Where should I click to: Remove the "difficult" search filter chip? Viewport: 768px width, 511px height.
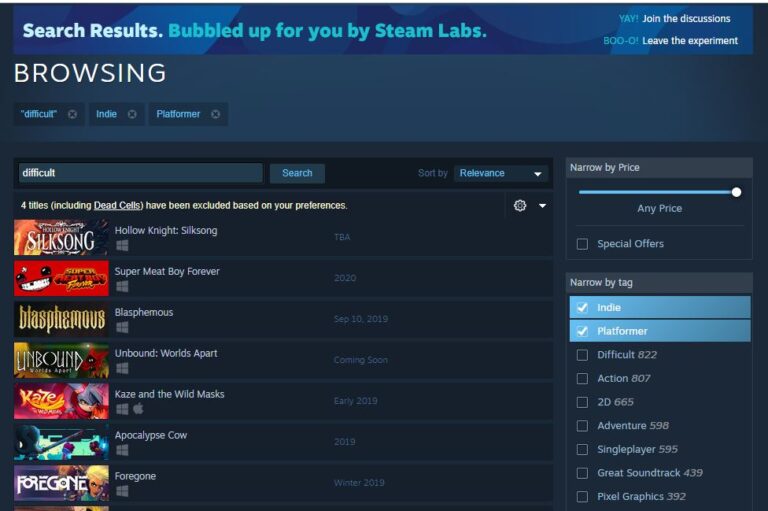pyautogui.click(x=72, y=114)
